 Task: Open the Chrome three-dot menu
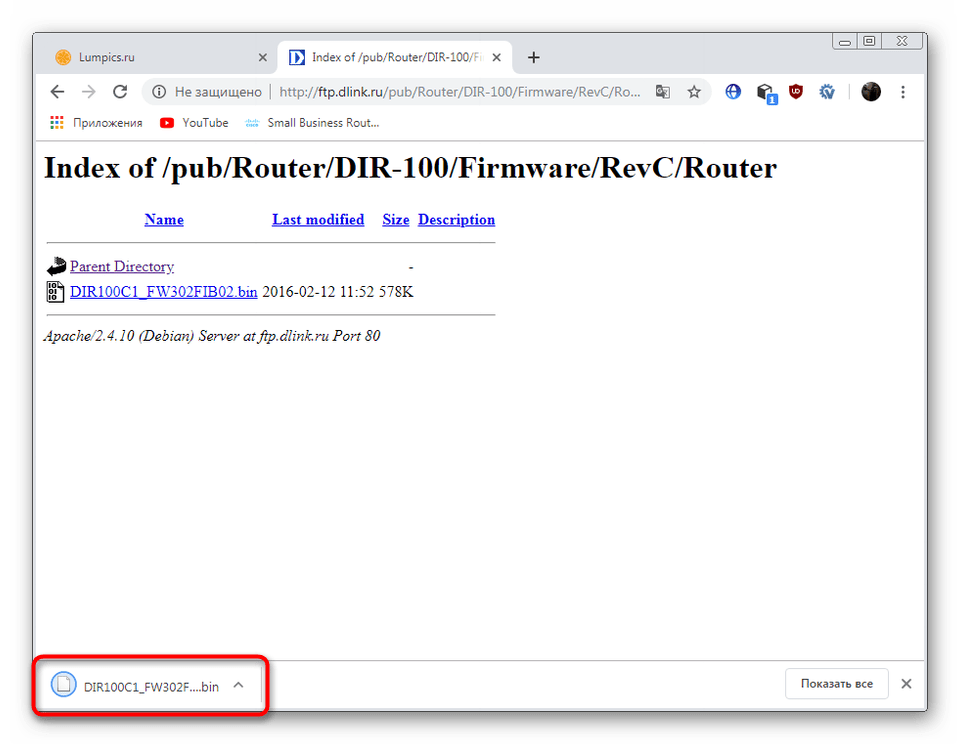(903, 92)
